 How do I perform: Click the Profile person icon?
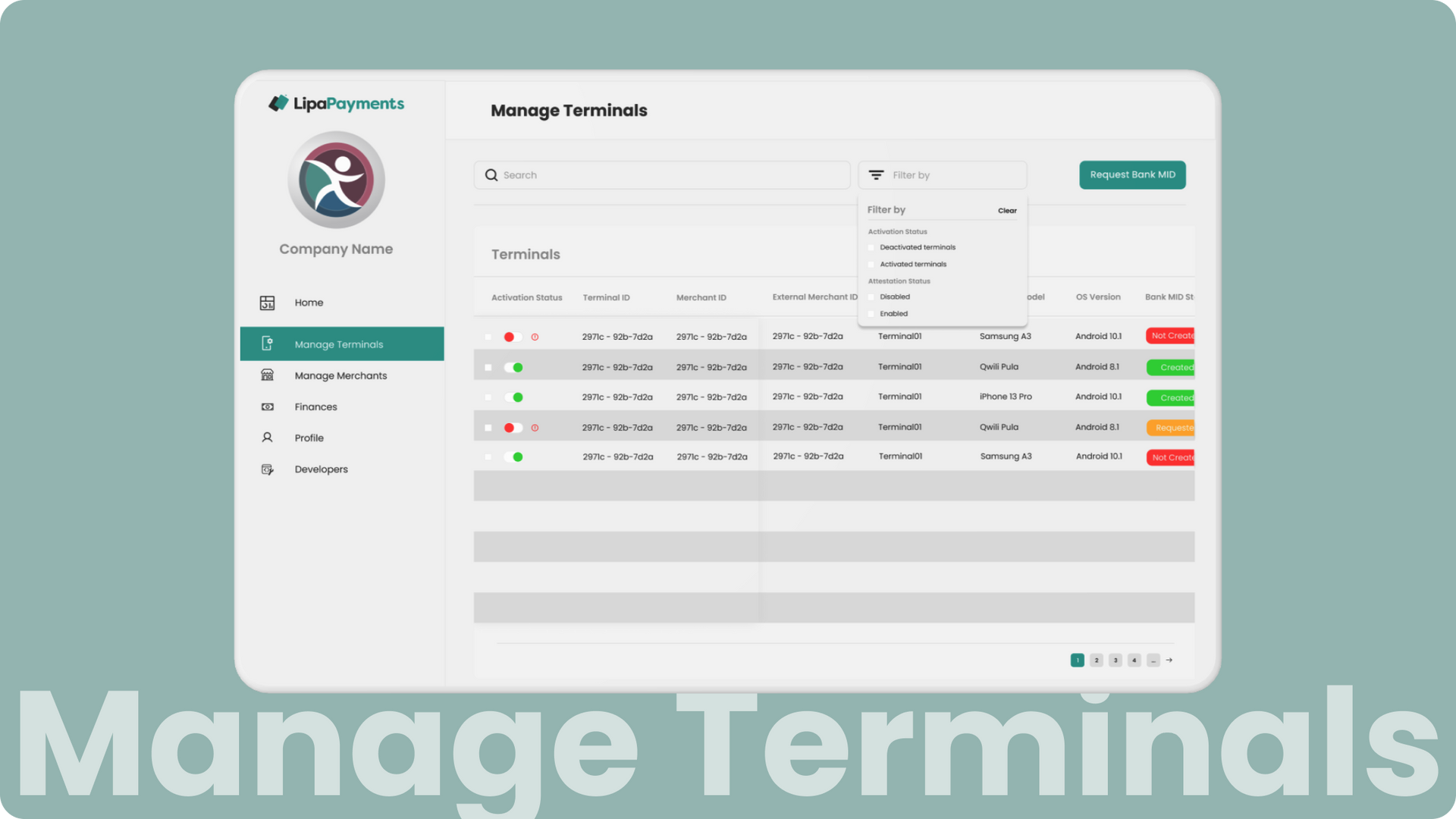point(267,438)
